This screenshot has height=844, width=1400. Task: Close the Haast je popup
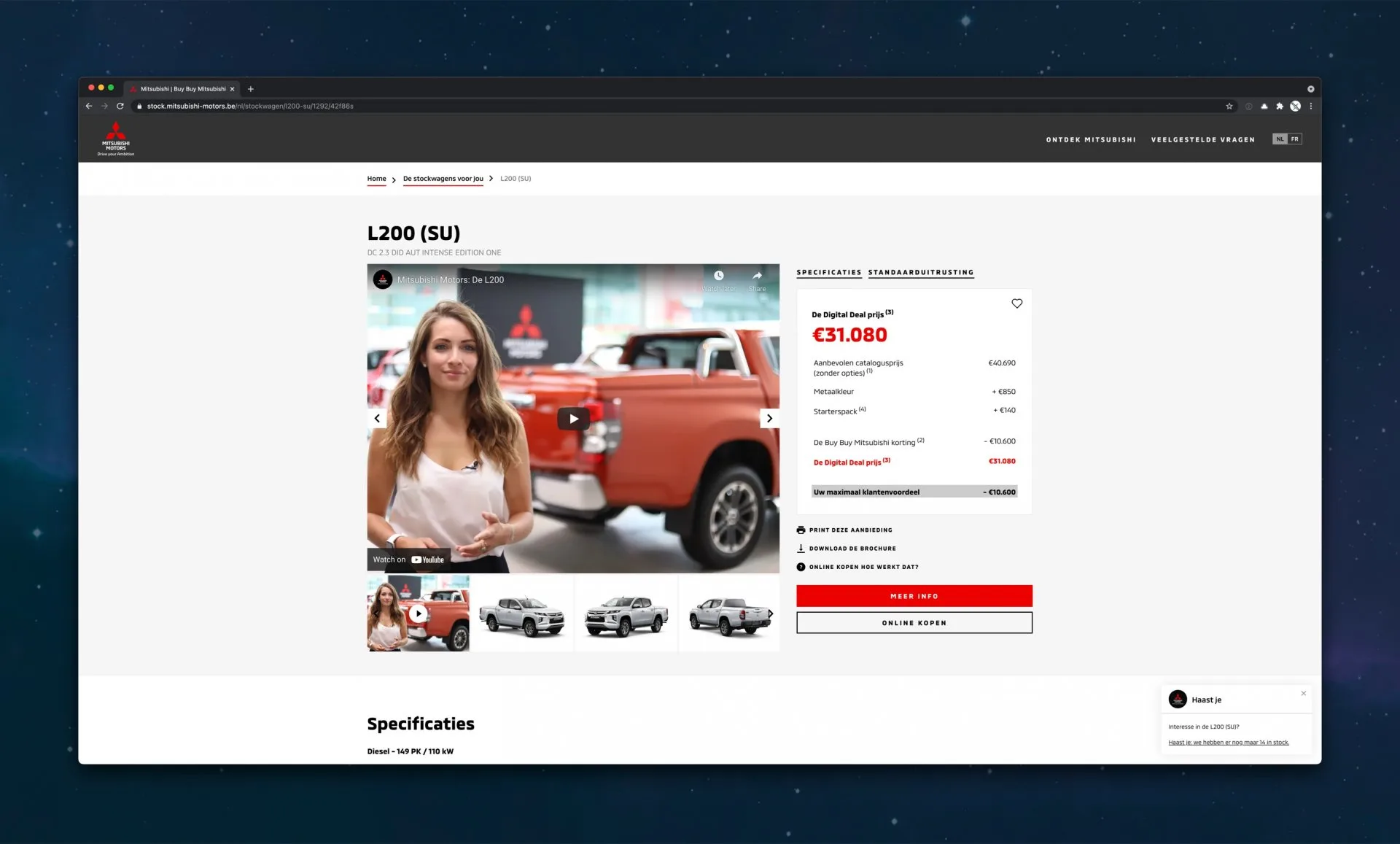coord(1304,693)
